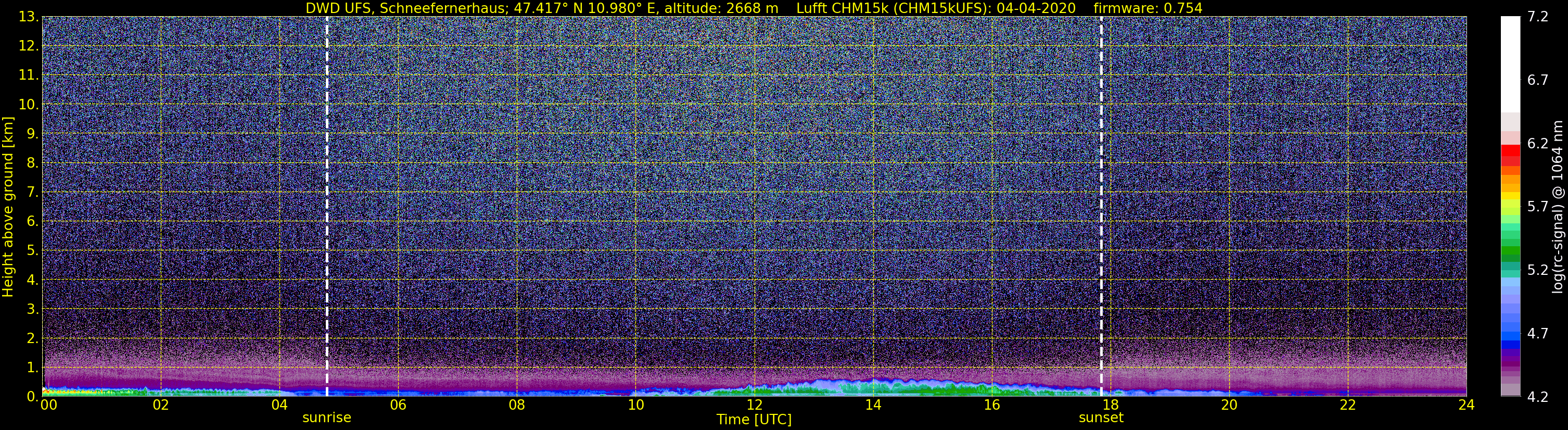Click the 22 hour tick label
The width and height of the screenshot is (1568, 430).
pyautogui.click(x=1348, y=405)
